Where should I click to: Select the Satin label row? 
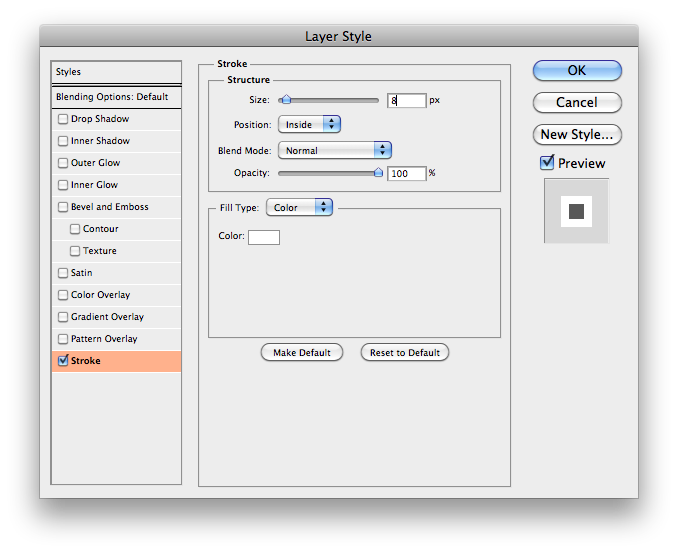[x=82, y=273]
